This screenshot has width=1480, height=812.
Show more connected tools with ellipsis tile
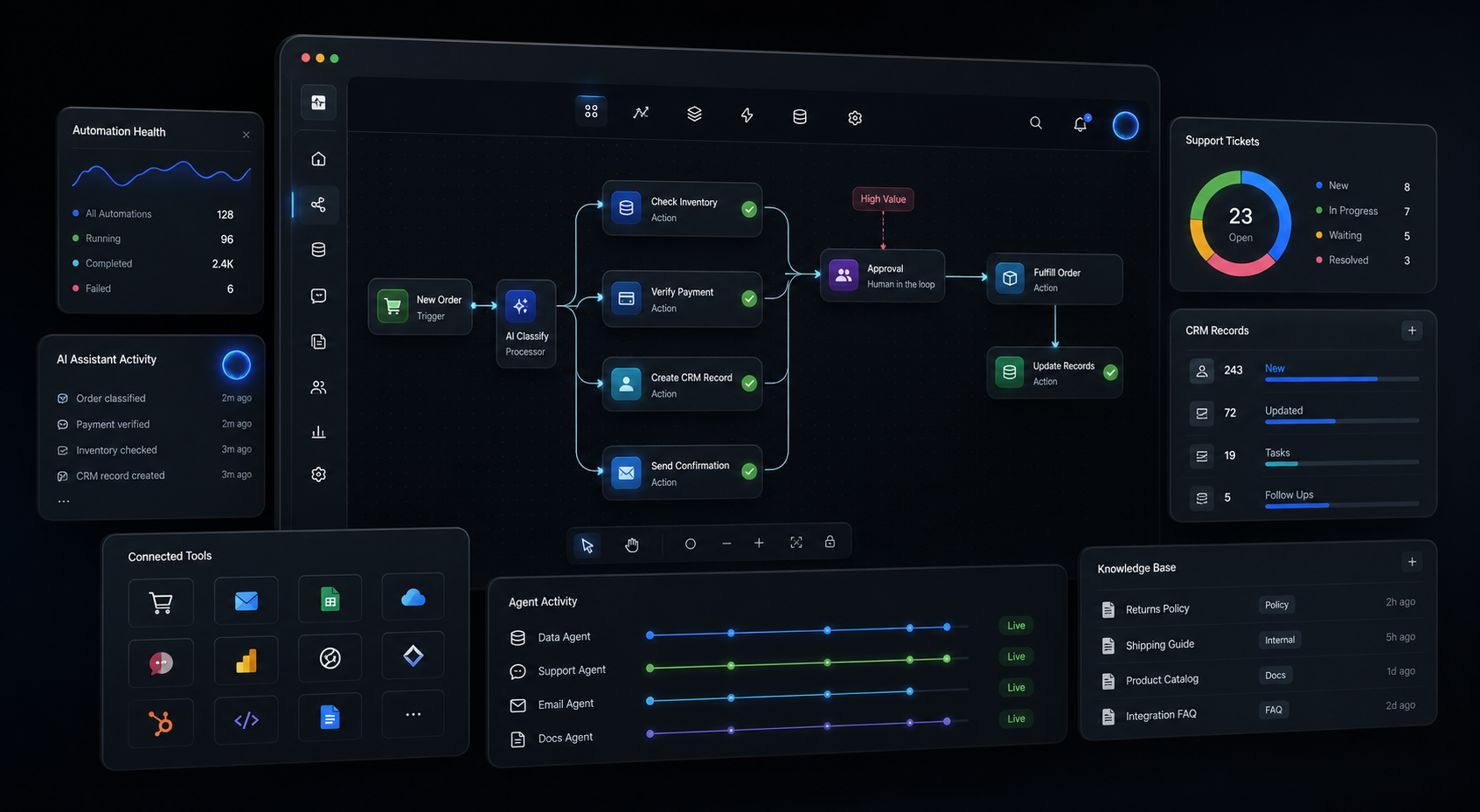[x=413, y=714]
